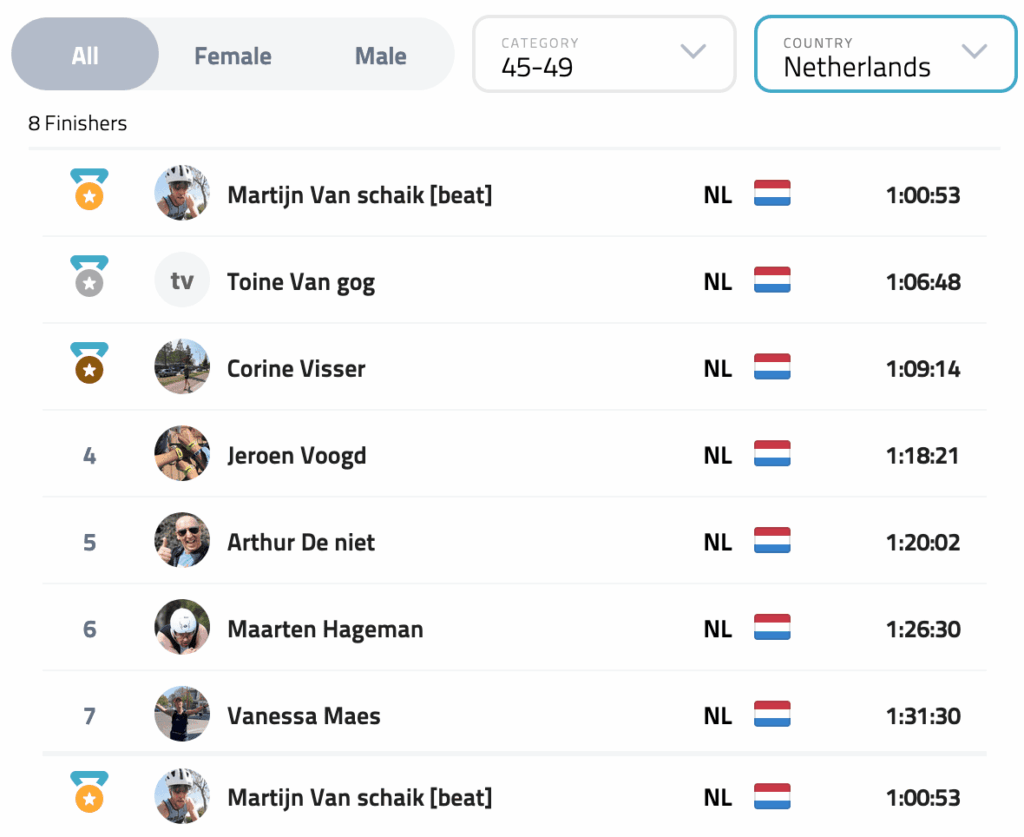Click Jeroen Voogd's avatar photo
Viewport: 1024px width, 837px height.
pos(182,455)
